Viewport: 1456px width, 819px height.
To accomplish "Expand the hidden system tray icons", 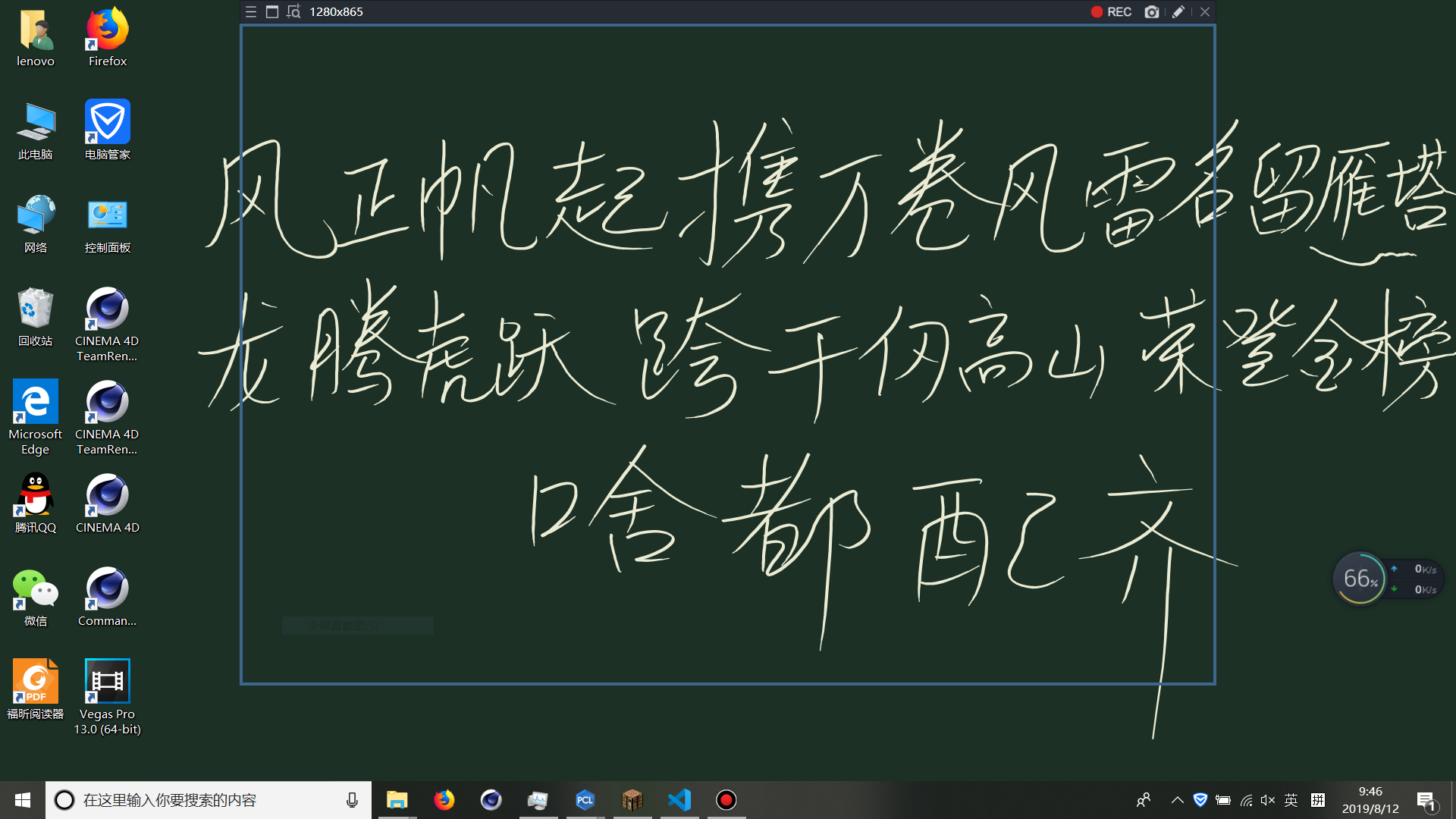I will click(1177, 800).
